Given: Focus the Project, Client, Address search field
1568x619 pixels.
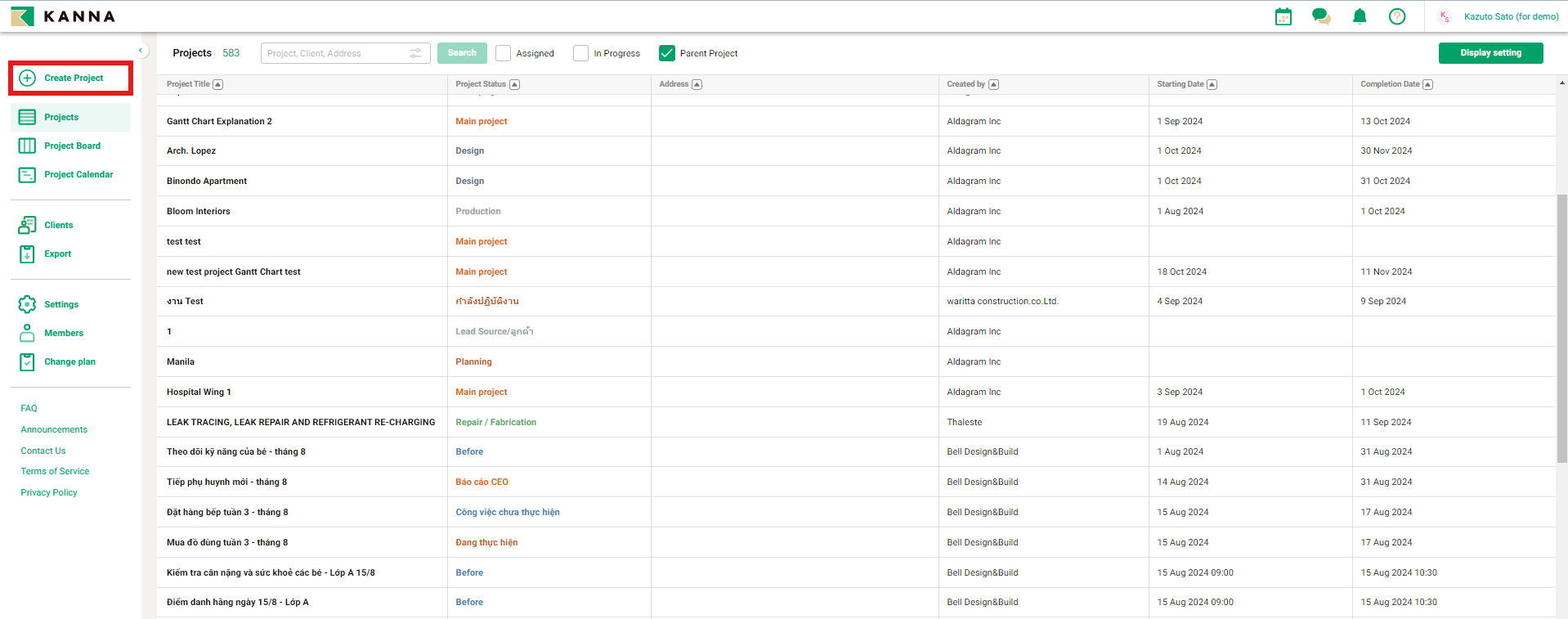Looking at the screenshot, I should pyautogui.click(x=335, y=53).
